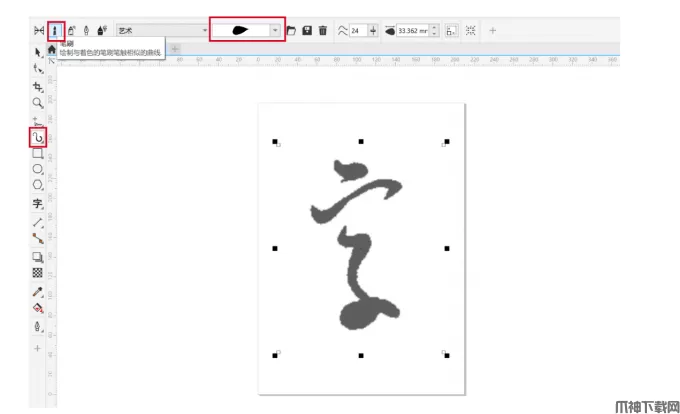The width and height of the screenshot is (680, 414).
Task: Add a new document tab with plus
Action: pos(175,49)
